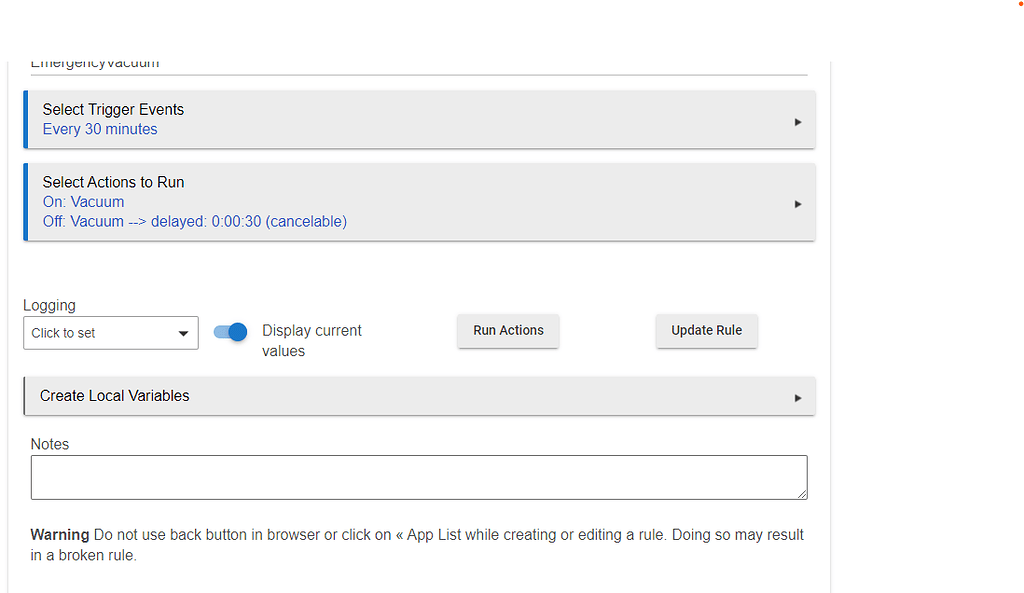Click the Notes field label

tap(50, 444)
